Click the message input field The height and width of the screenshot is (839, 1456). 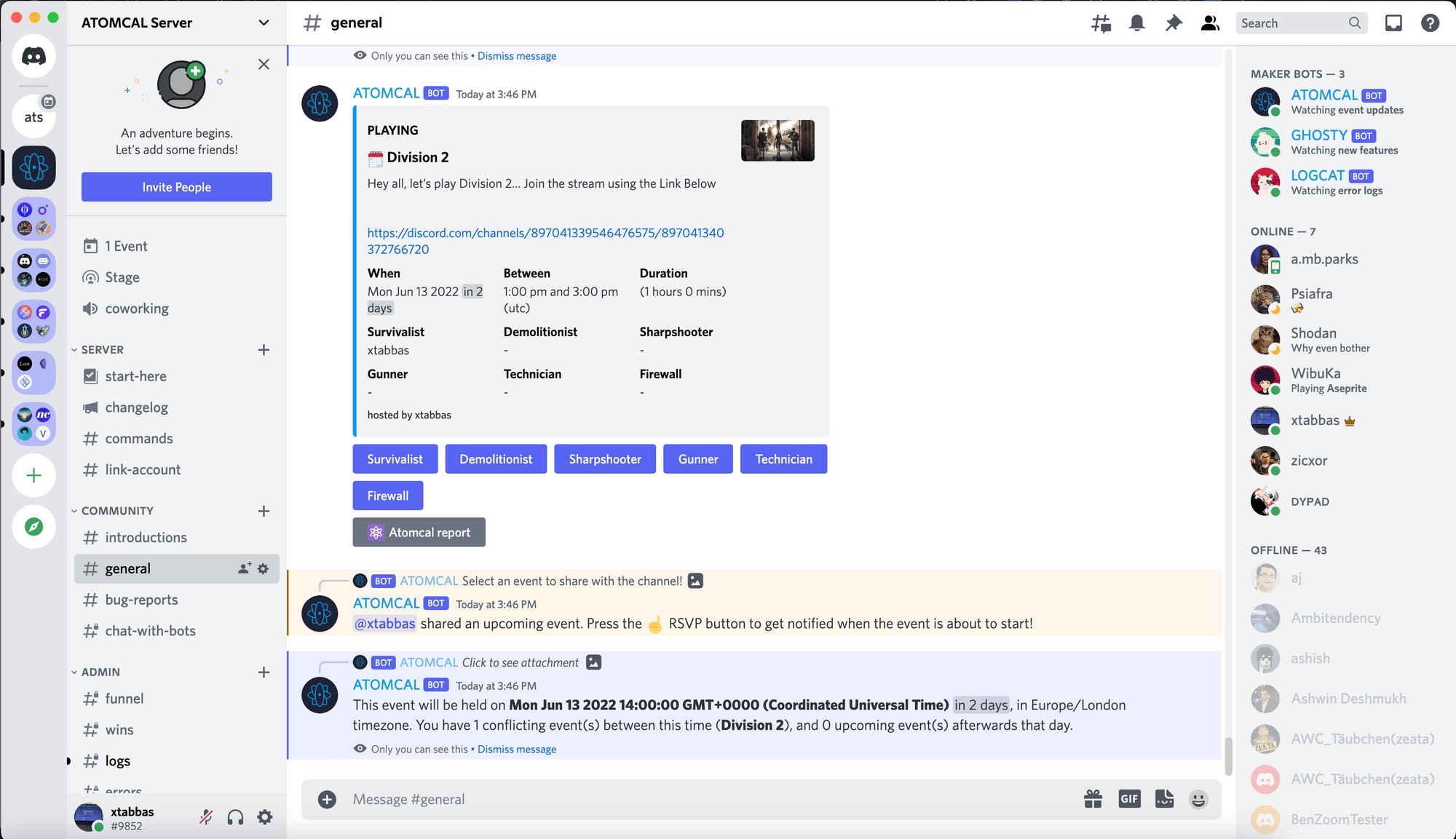pyautogui.click(x=711, y=799)
